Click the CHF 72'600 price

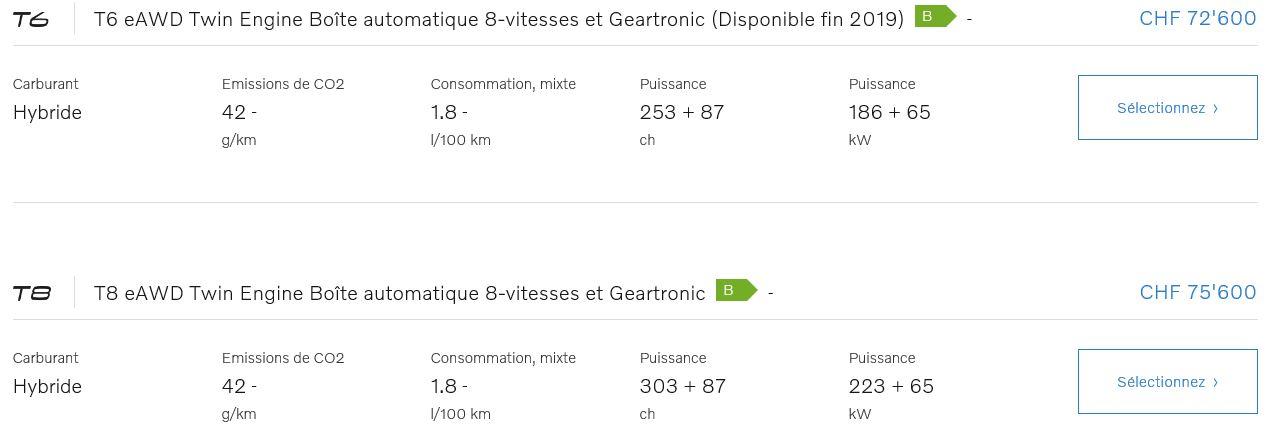1197,18
